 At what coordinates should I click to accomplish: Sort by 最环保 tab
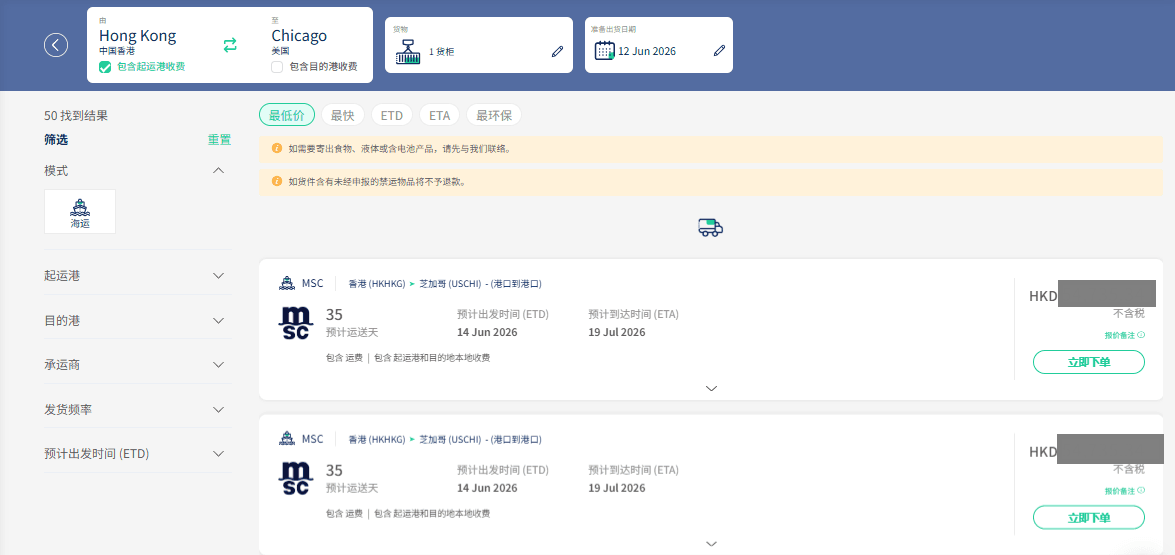494,115
